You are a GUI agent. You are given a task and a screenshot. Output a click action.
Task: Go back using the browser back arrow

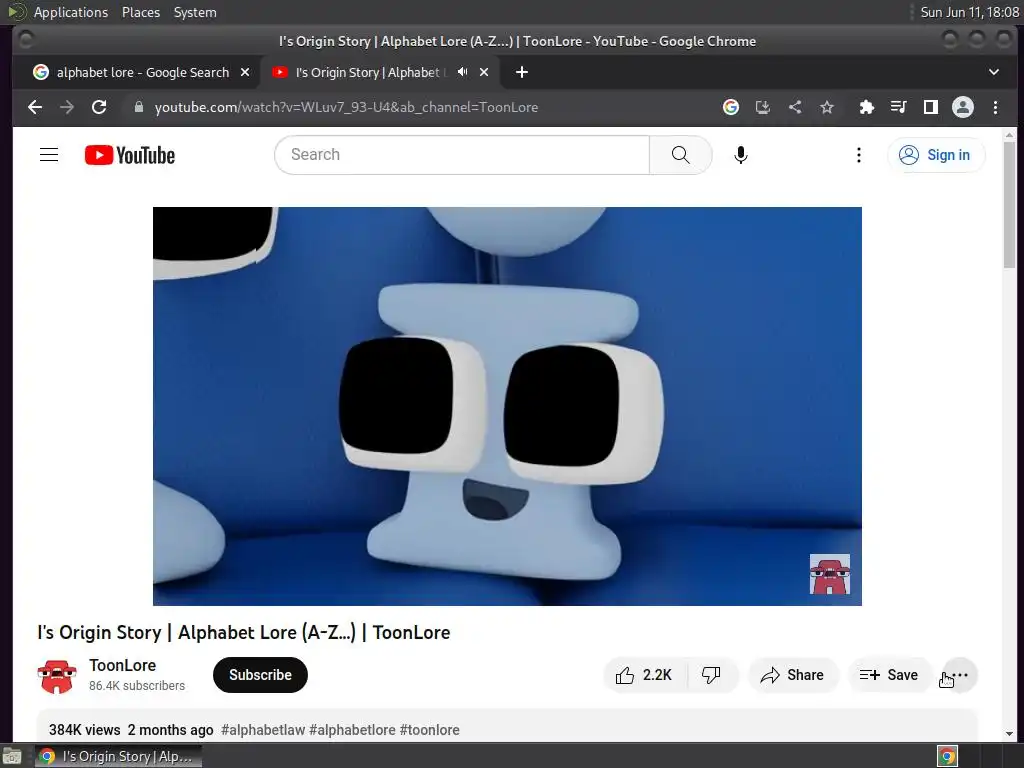point(35,107)
